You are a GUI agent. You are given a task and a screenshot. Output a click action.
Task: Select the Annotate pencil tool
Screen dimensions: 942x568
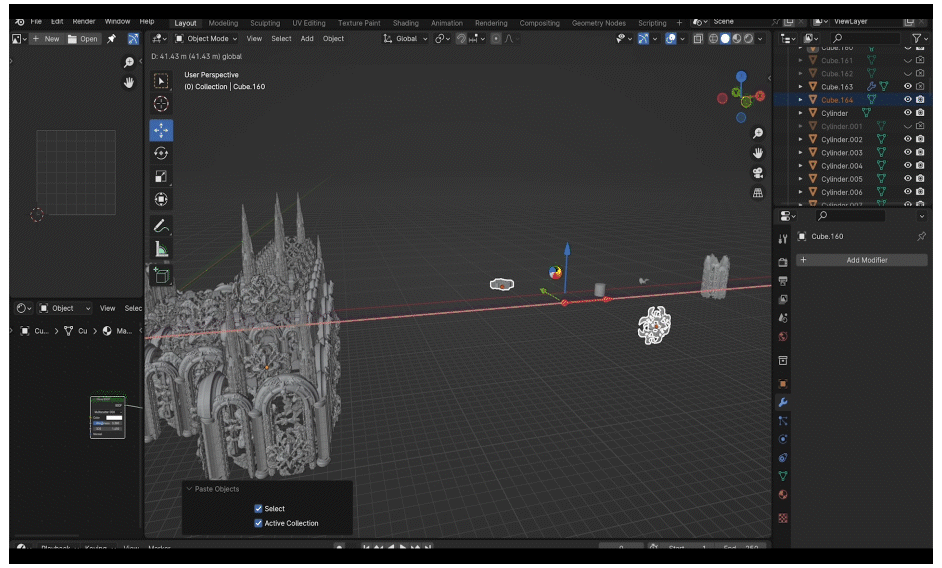pyautogui.click(x=161, y=226)
